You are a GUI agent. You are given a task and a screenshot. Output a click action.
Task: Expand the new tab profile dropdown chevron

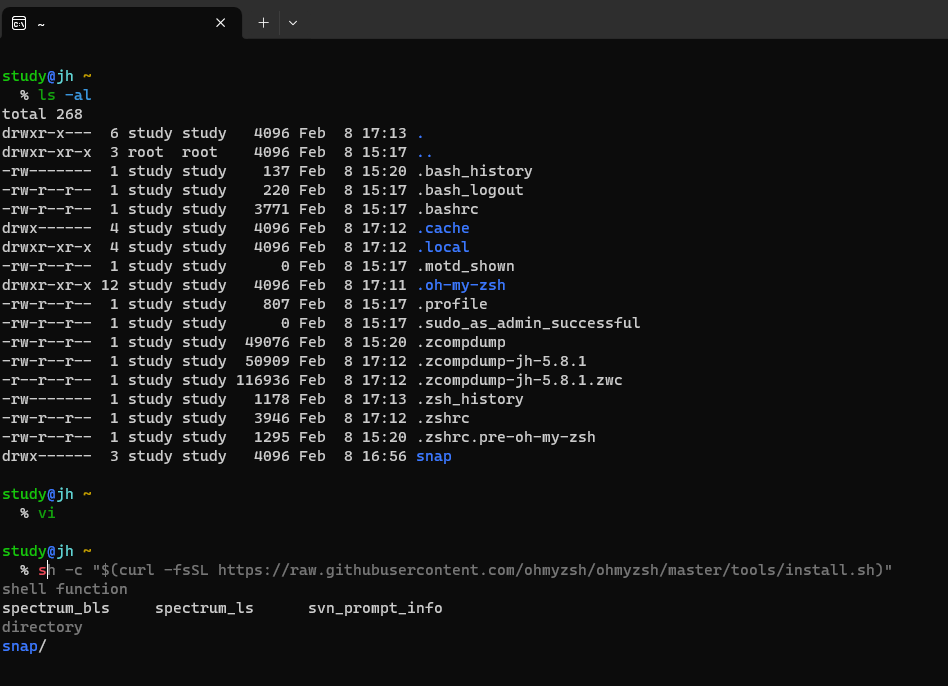293,22
